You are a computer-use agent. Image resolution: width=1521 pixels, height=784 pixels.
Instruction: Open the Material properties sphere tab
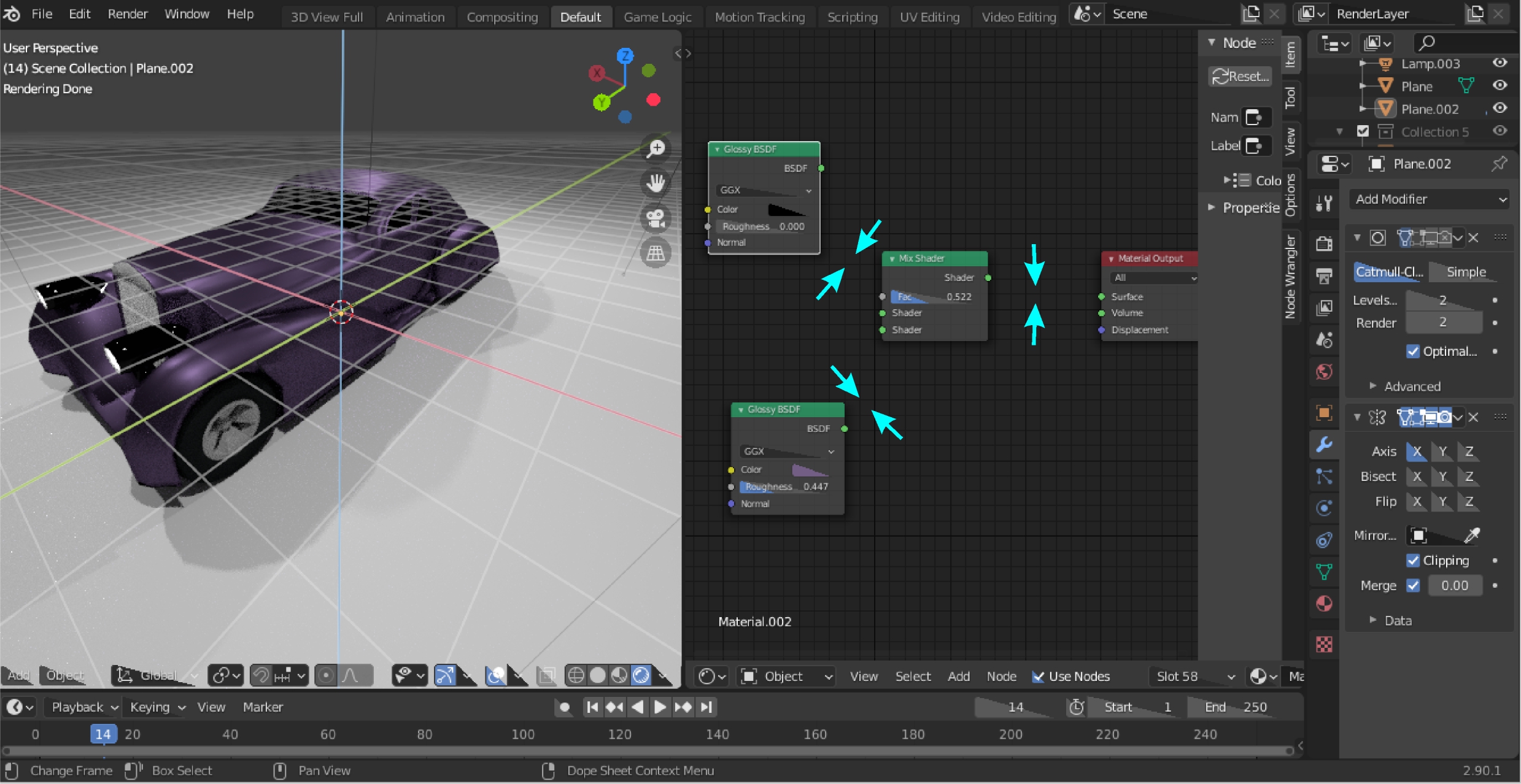tap(1324, 604)
